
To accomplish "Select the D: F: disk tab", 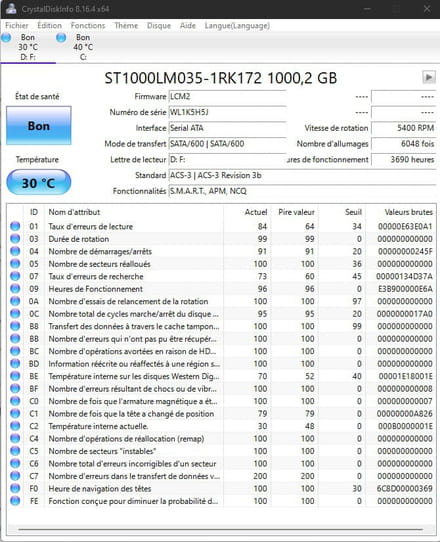I will (28, 47).
